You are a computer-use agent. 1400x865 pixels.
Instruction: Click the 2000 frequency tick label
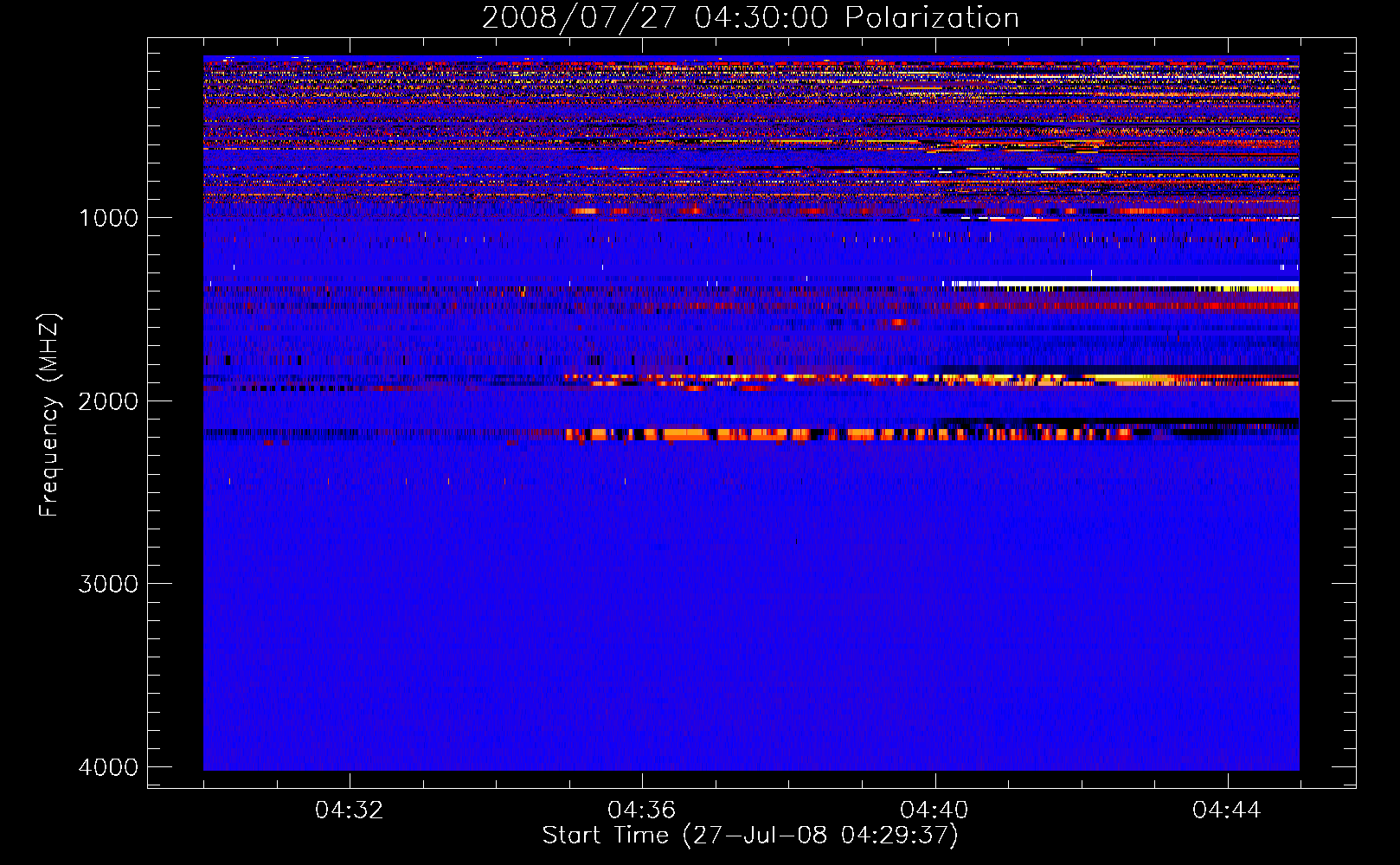[x=108, y=400]
